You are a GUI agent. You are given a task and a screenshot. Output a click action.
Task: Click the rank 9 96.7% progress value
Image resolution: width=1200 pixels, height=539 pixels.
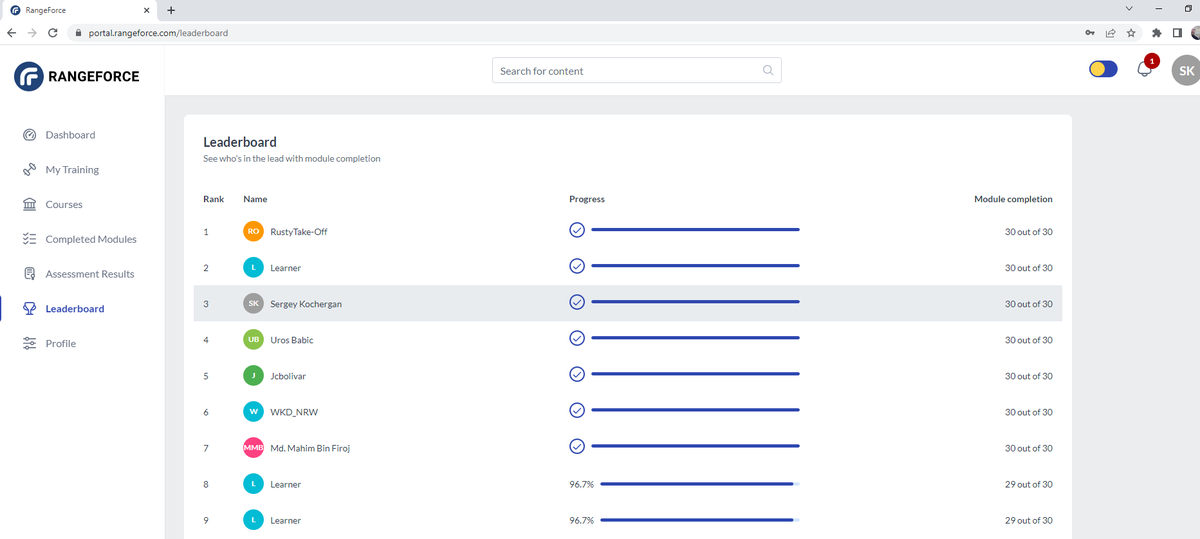pos(582,520)
